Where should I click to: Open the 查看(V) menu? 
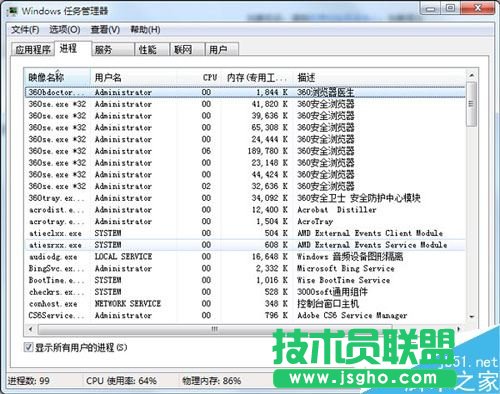pyautogui.click(x=105, y=30)
